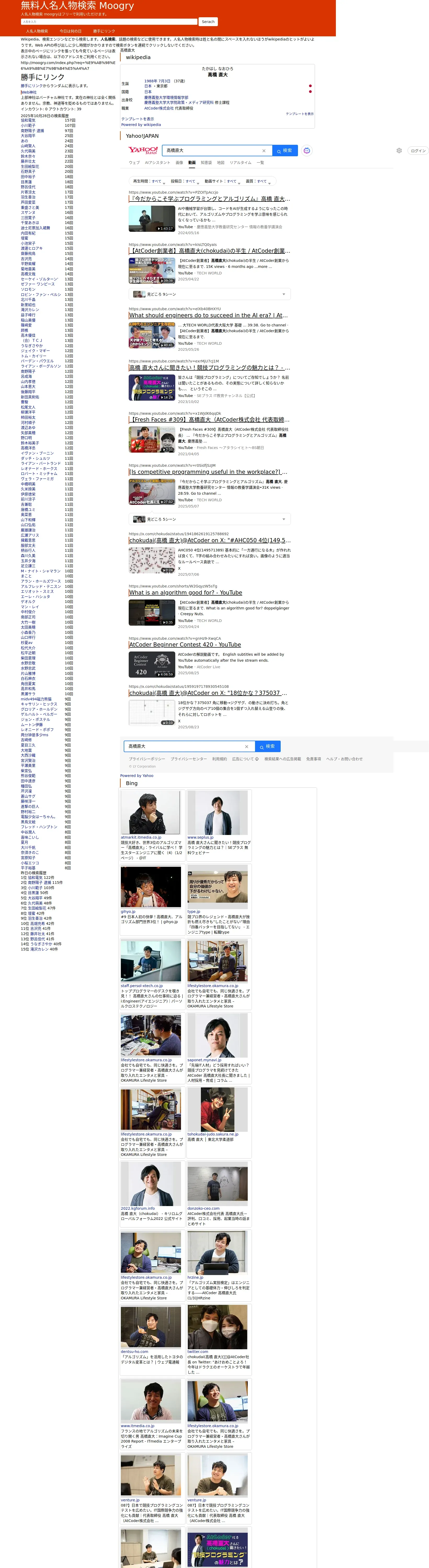Open the twitter.com Bing image
The height and width of the screenshot is (1568, 429).
pyautogui.click(x=218, y=1328)
